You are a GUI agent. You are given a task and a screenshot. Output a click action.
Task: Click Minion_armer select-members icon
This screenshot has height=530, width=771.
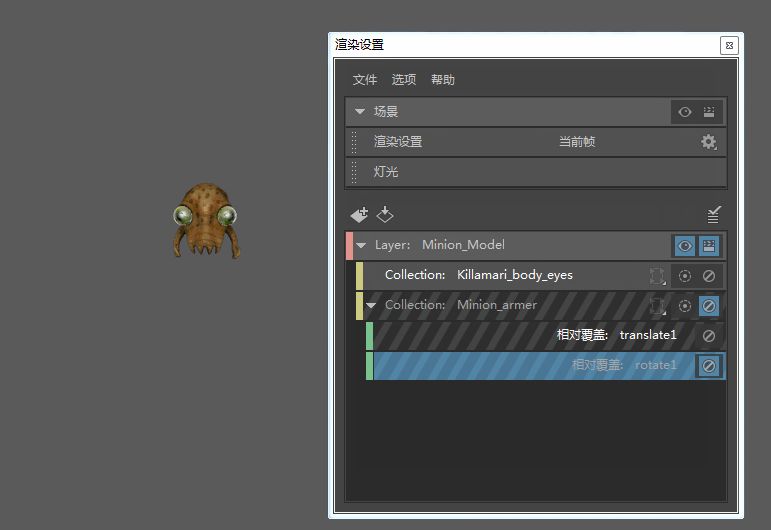pyautogui.click(x=657, y=306)
